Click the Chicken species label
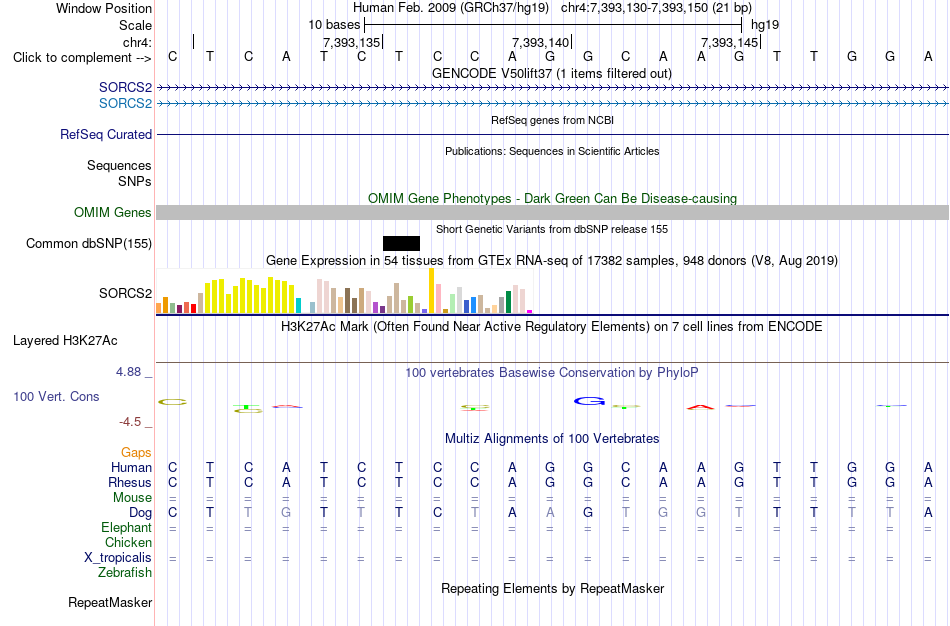This screenshot has height=626, width=950. [x=128, y=542]
